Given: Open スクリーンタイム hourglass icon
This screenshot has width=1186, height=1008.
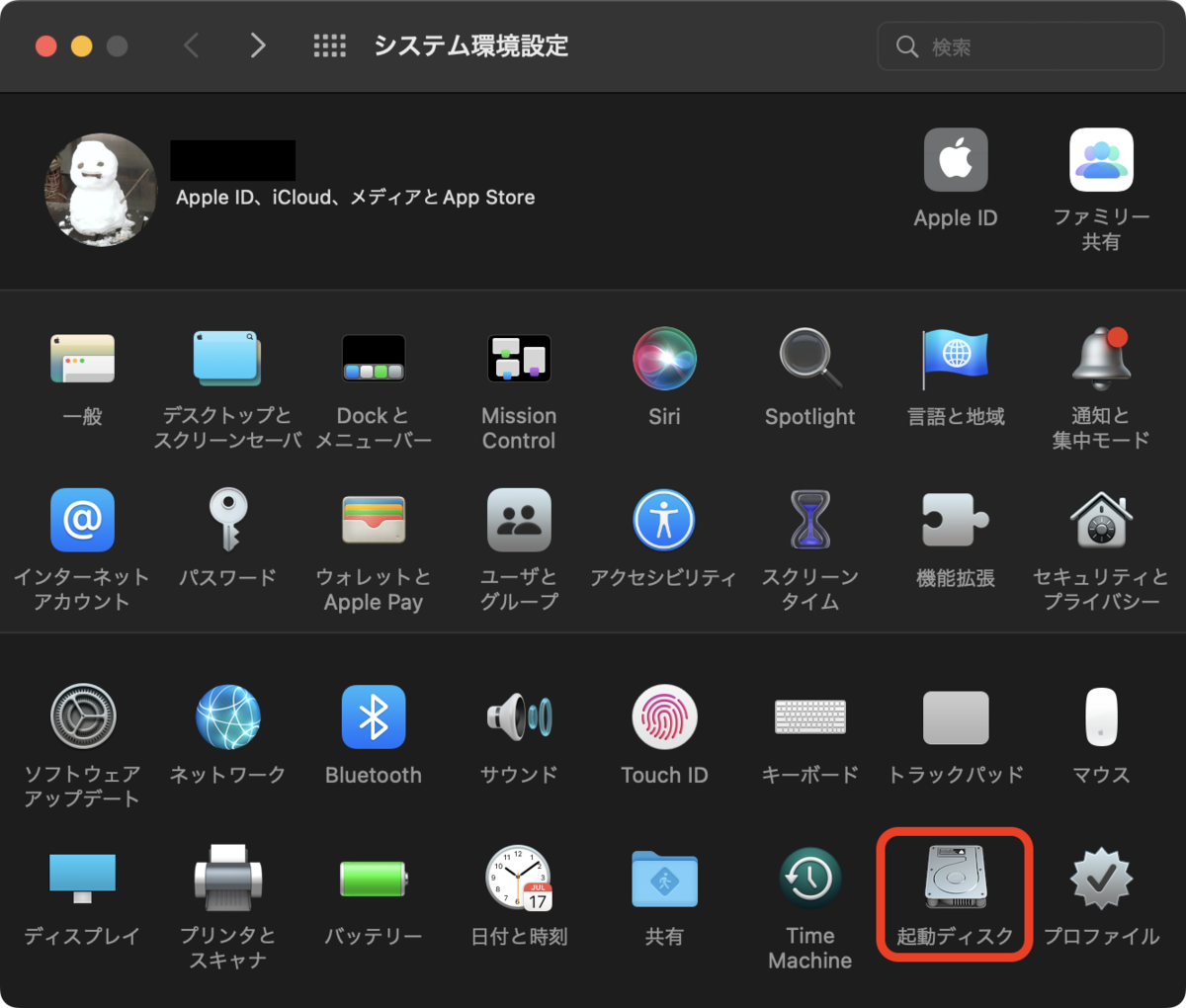Looking at the screenshot, I should [809, 520].
